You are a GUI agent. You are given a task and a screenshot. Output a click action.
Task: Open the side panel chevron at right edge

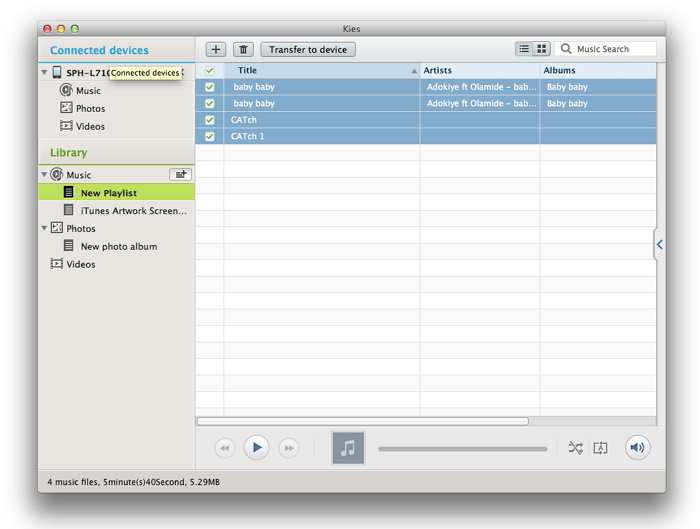pyautogui.click(x=659, y=244)
